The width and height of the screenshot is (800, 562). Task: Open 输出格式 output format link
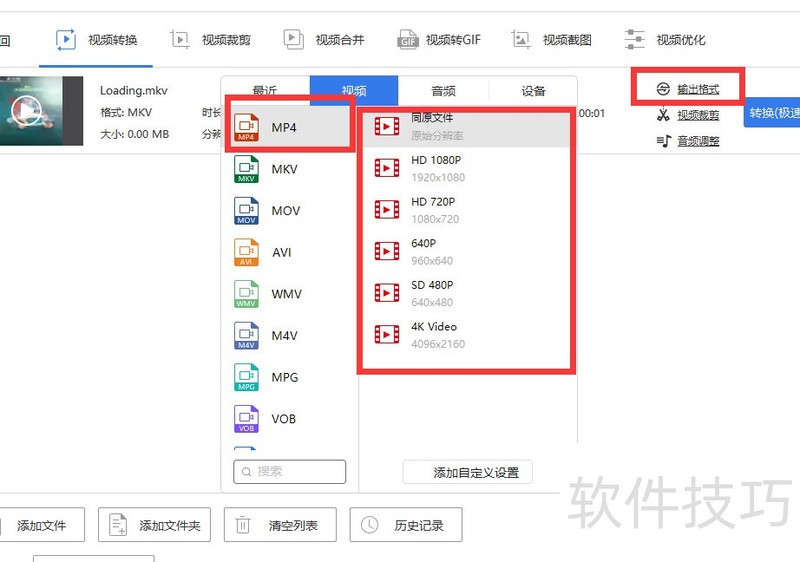point(697,90)
